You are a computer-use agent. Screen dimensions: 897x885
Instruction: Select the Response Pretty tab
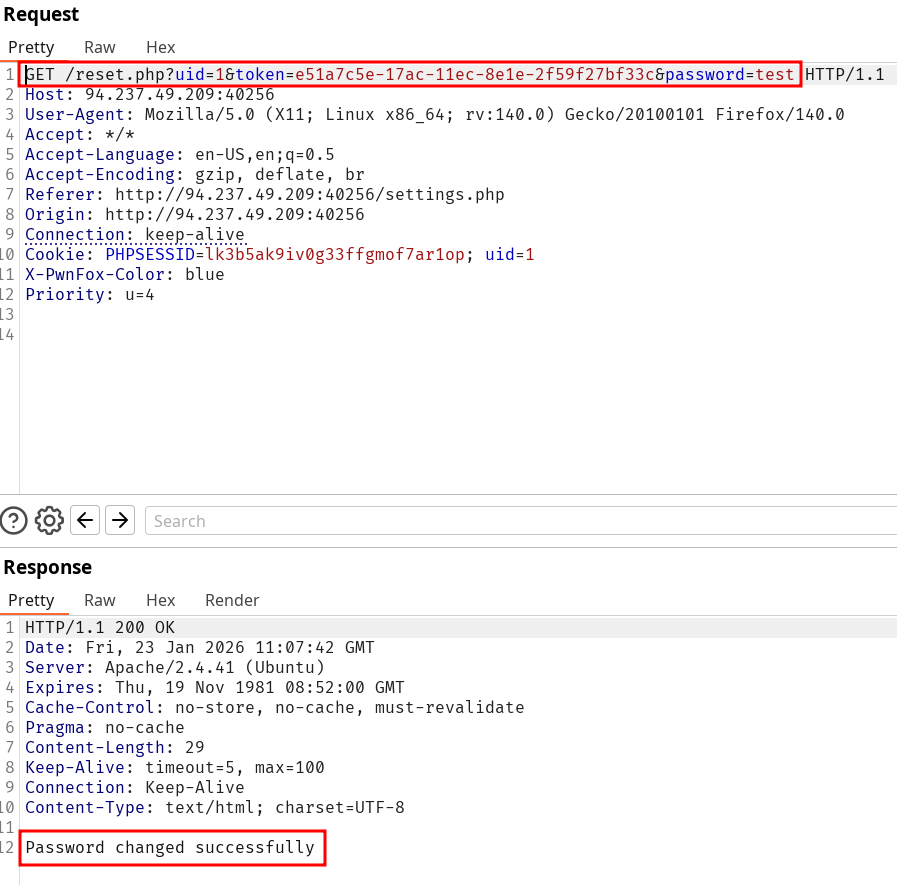tap(31, 600)
